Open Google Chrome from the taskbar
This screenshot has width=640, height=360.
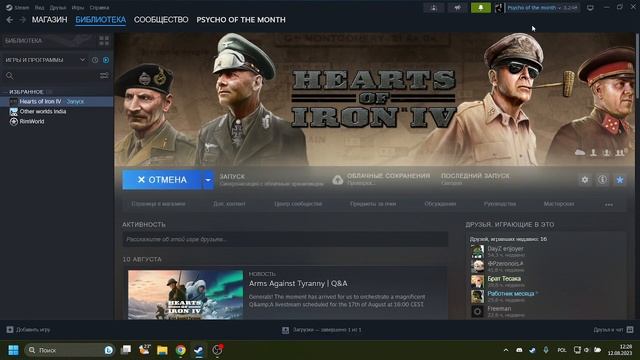(x=180, y=350)
